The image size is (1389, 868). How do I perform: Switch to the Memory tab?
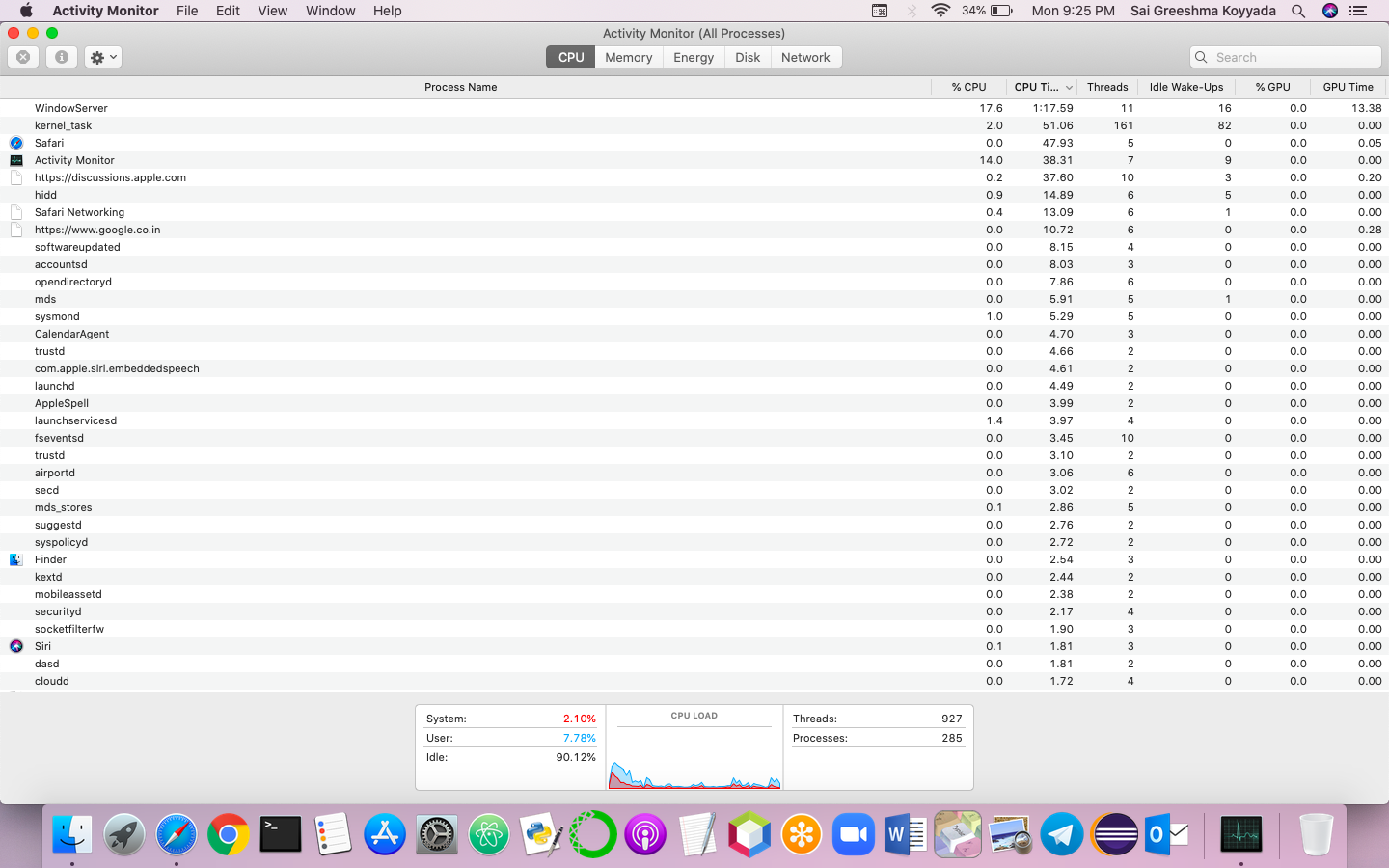click(628, 56)
